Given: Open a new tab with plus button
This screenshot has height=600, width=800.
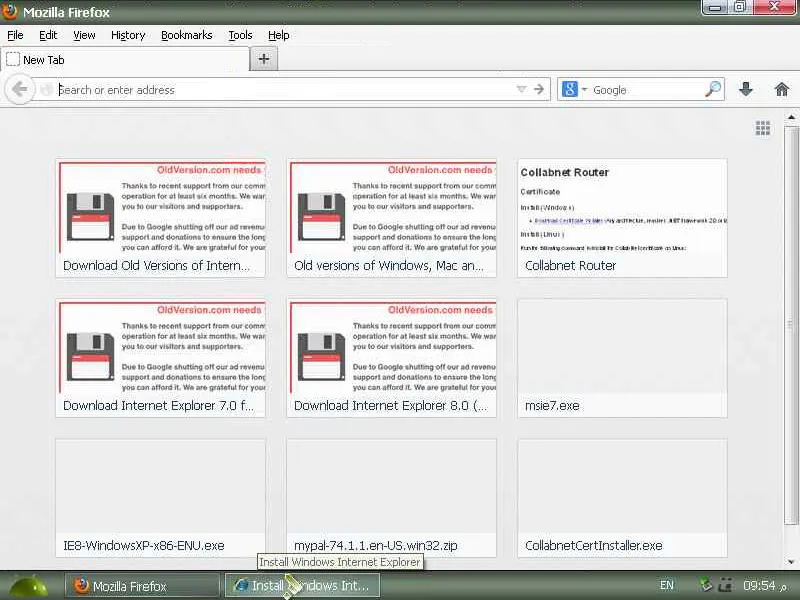Looking at the screenshot, I should [264, 59].
